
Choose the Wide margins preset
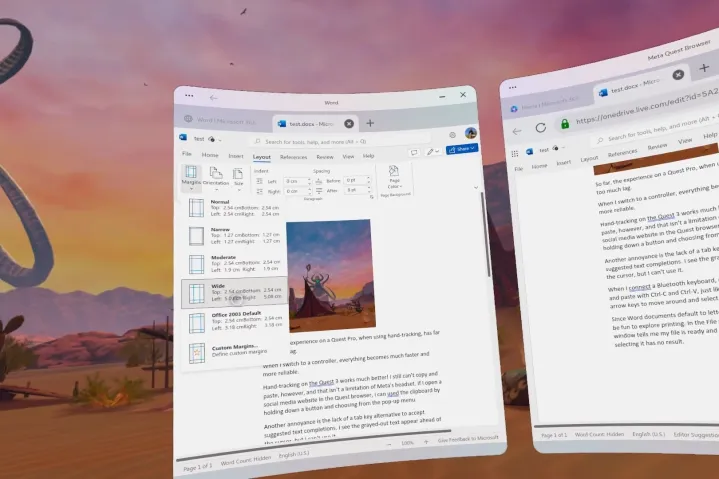[x=234, y=292]
